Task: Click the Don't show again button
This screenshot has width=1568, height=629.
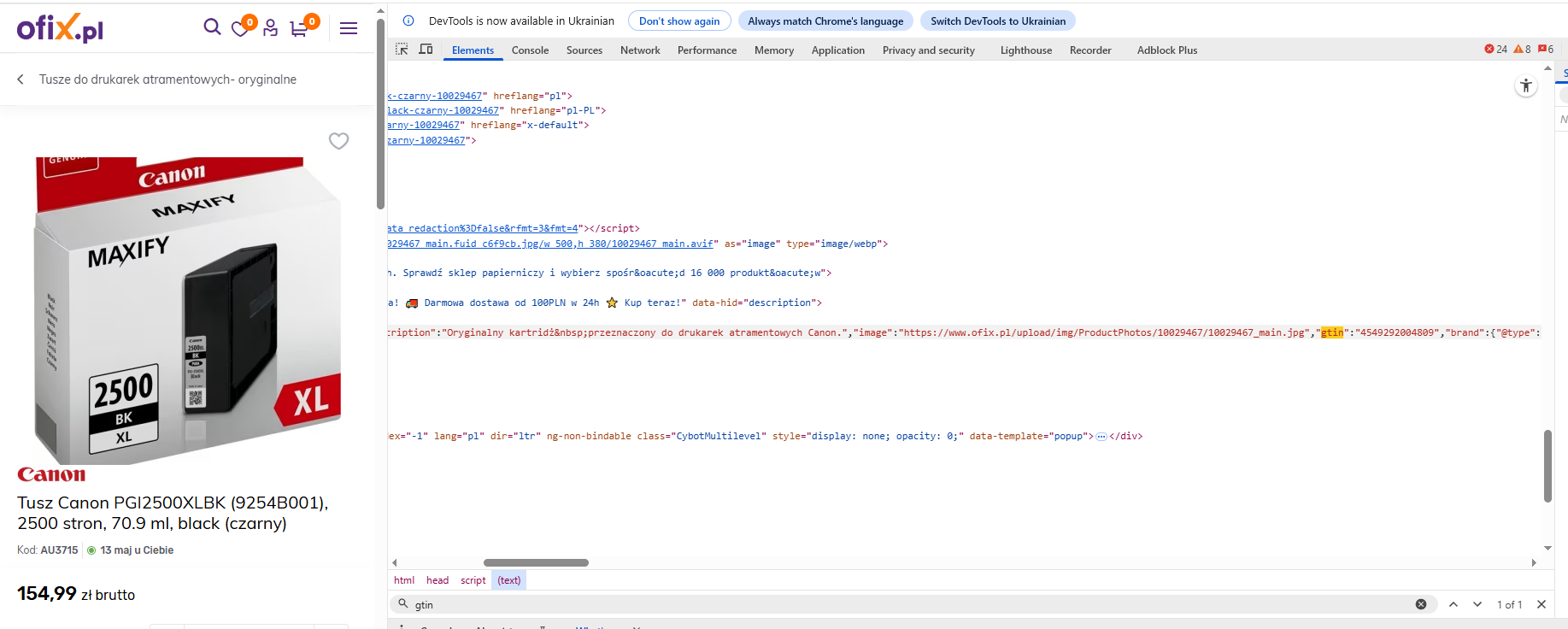Action: 679,21
